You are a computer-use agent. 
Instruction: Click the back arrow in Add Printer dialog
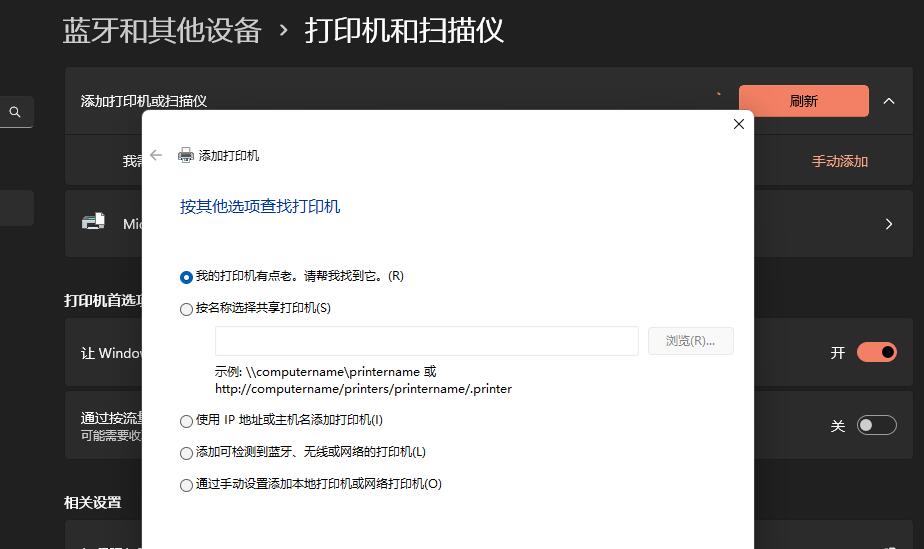[x=156, y=155]
